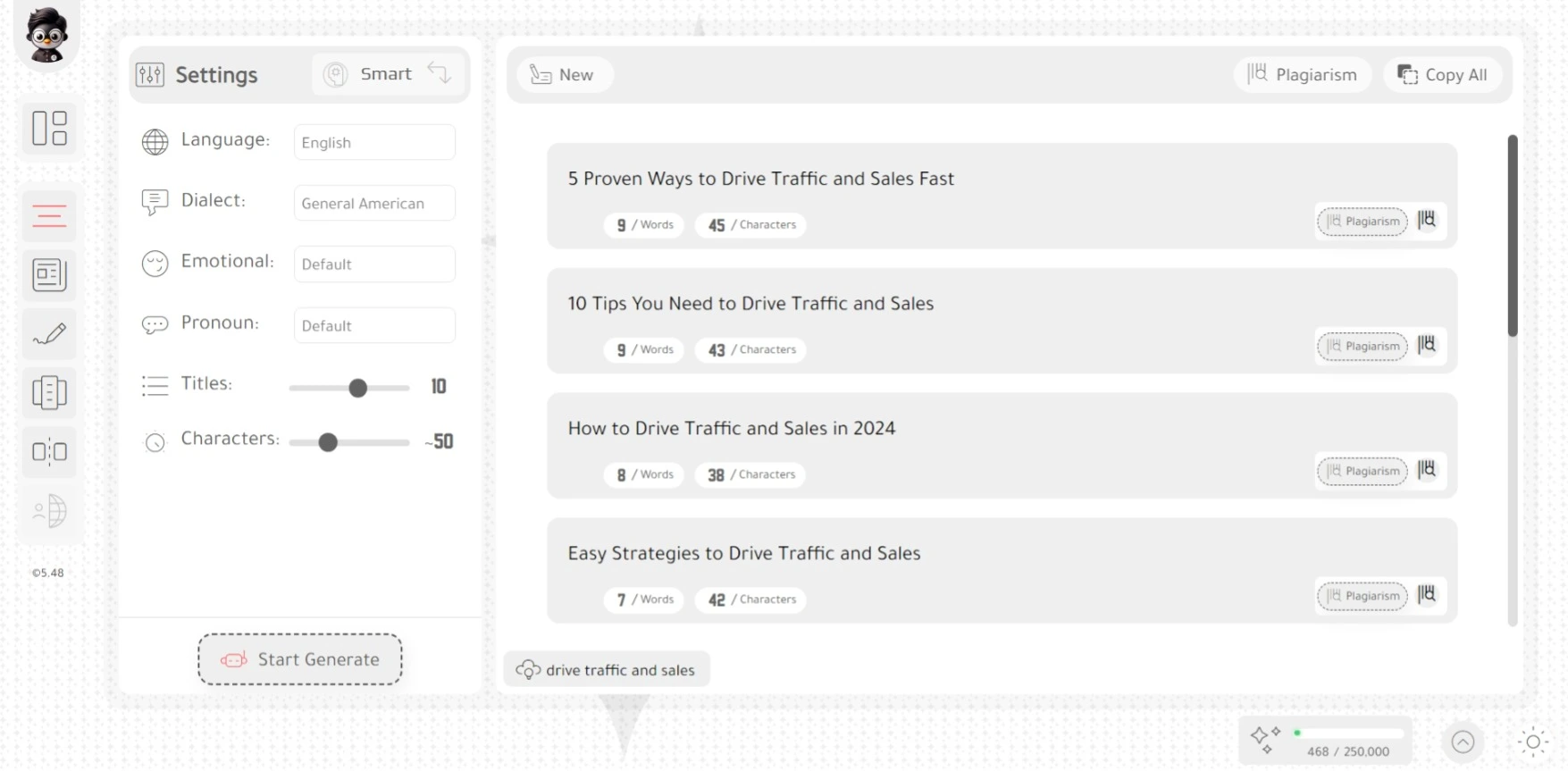Click the '45 / Characters' badge

point(750,225)
